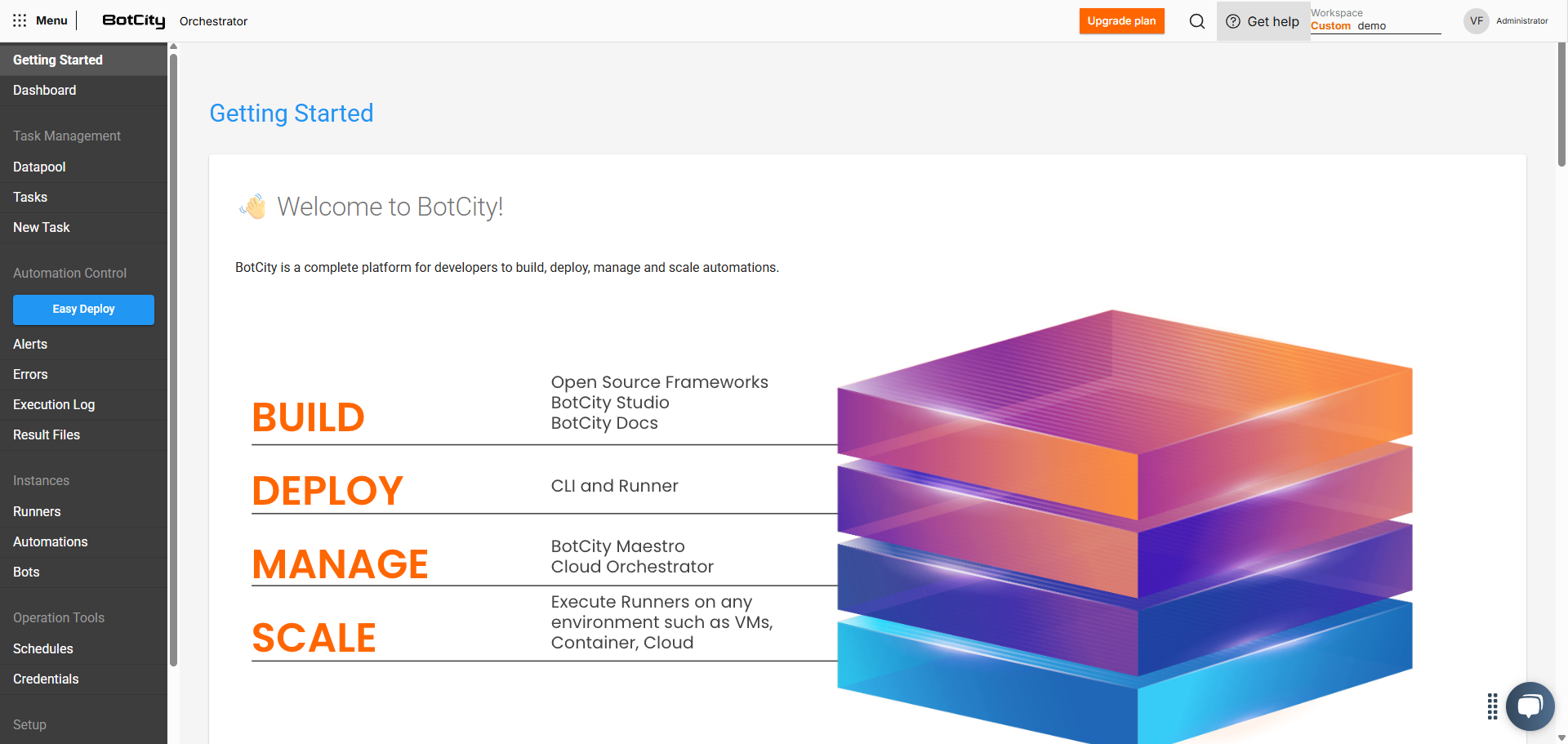Click the layered platform stack illustration
1568x744 pixels.
(x=1125, y=527)
